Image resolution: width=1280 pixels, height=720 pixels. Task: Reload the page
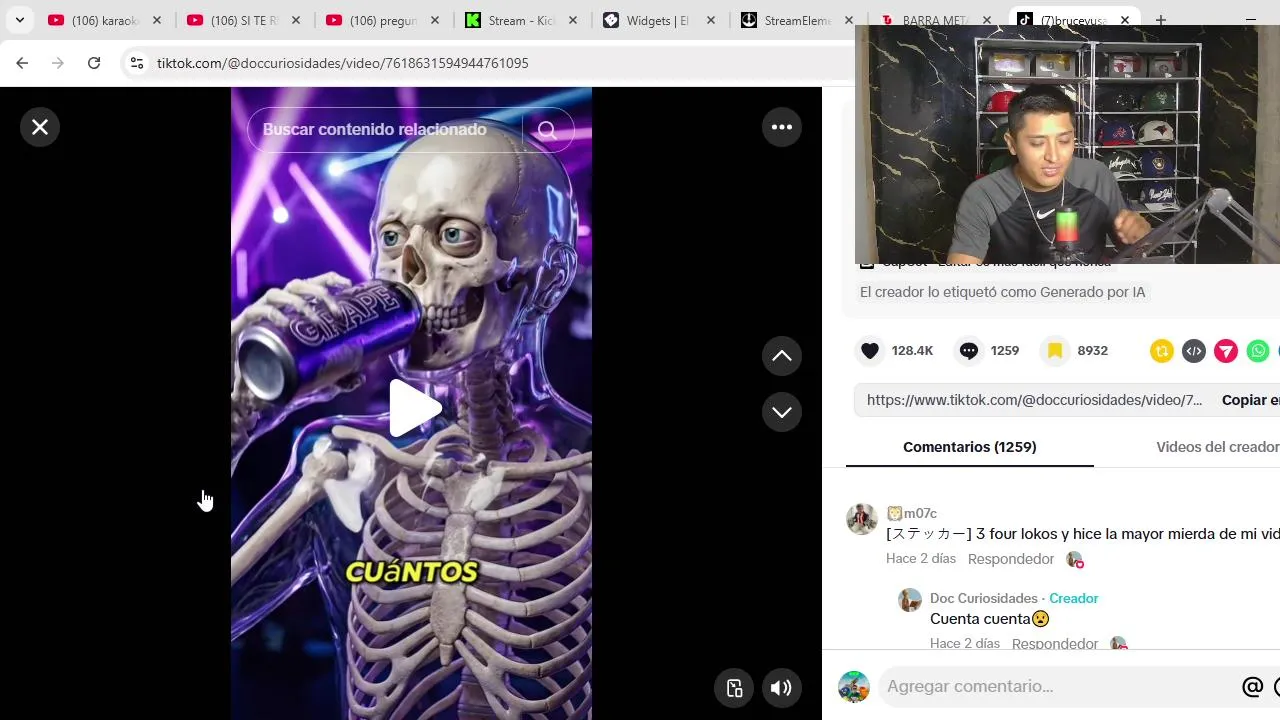pyautogui.click(x=94, y=63)
